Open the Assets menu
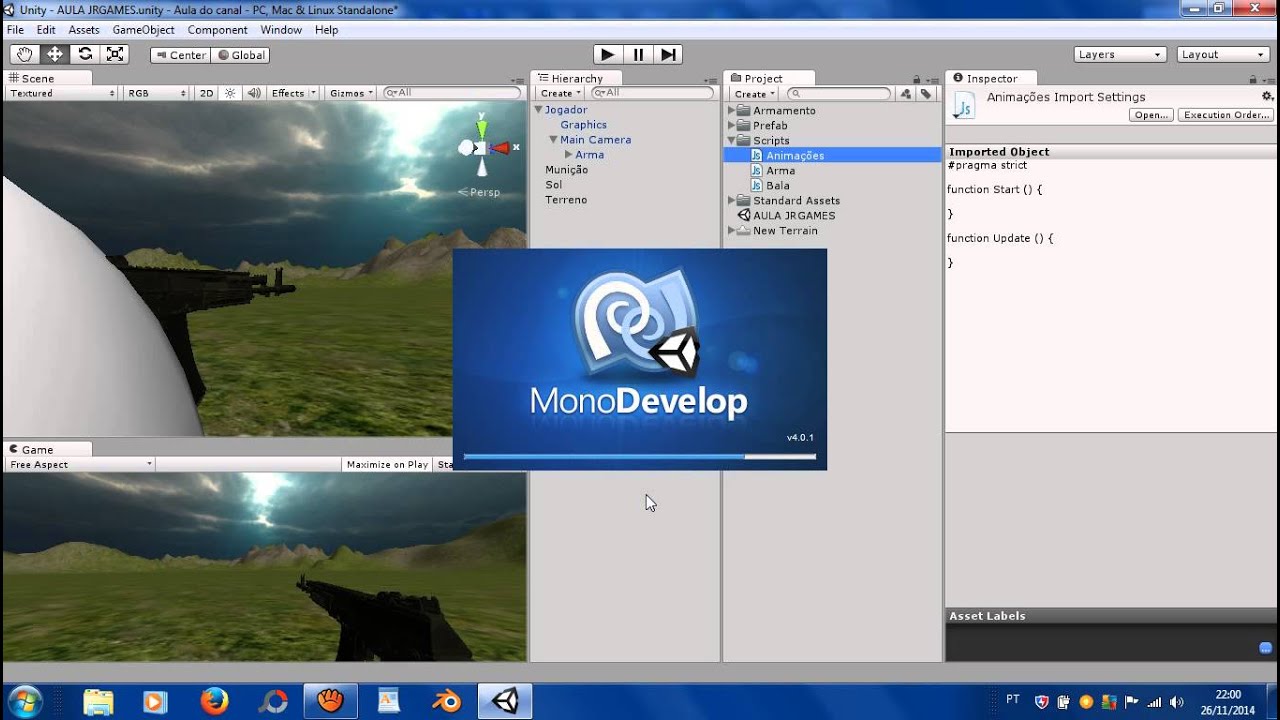Viewport: 1280px width, 720px height. pos(84,30)
